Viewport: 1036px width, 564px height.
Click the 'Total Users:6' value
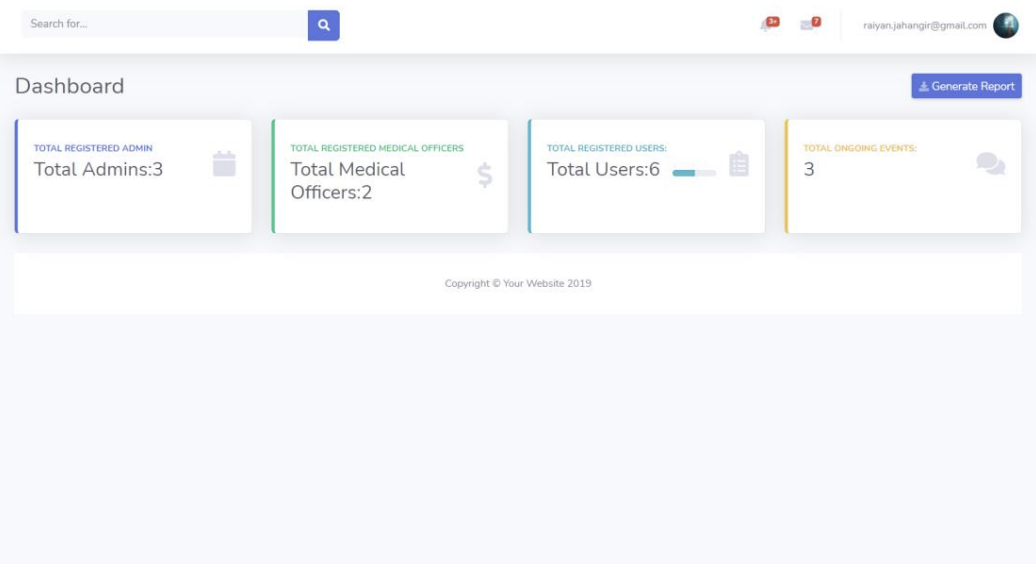[x=603, y=169]
